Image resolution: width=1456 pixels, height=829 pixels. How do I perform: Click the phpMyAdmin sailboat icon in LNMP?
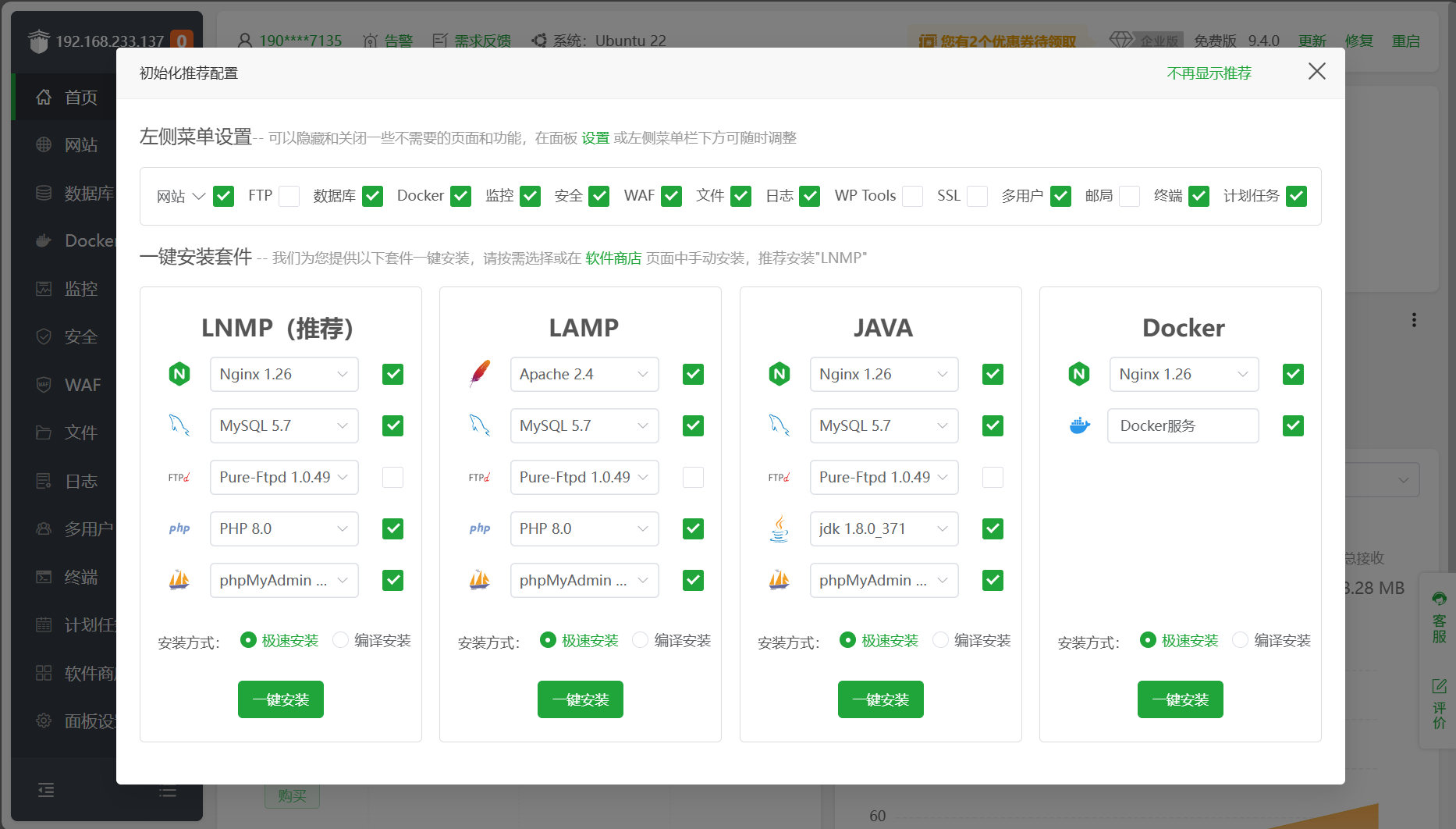179,581
